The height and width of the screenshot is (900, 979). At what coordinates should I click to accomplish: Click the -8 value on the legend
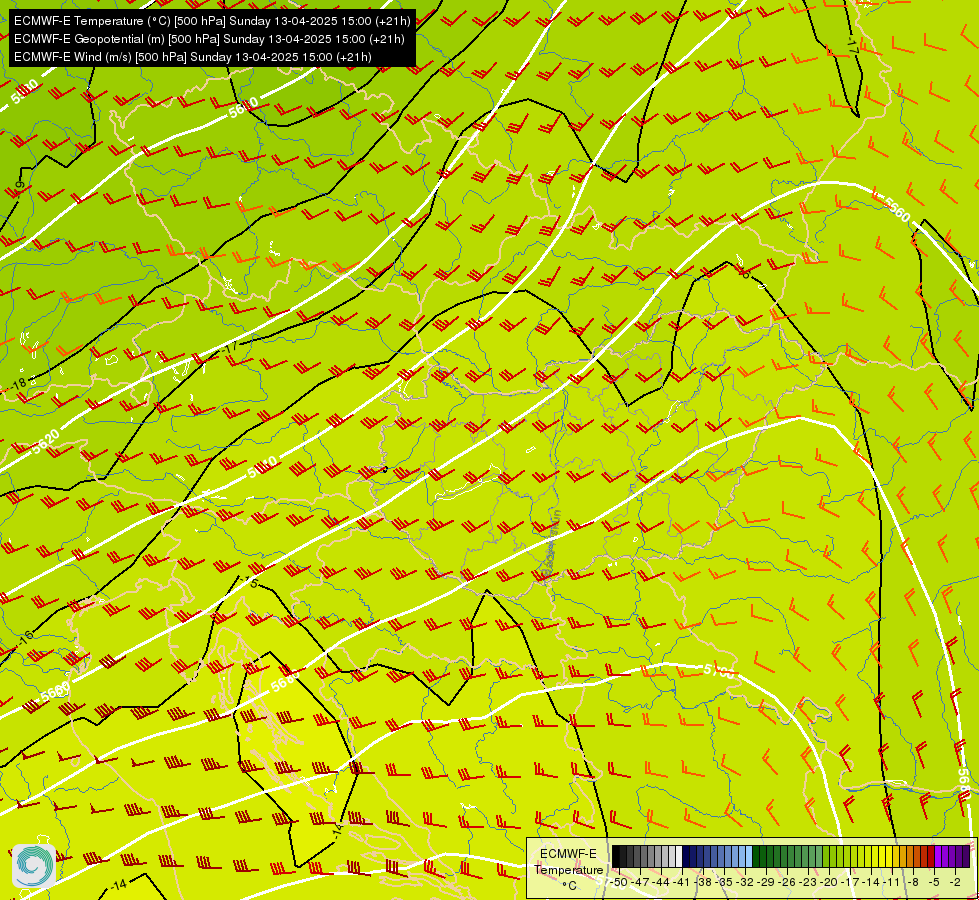[913, 883]
